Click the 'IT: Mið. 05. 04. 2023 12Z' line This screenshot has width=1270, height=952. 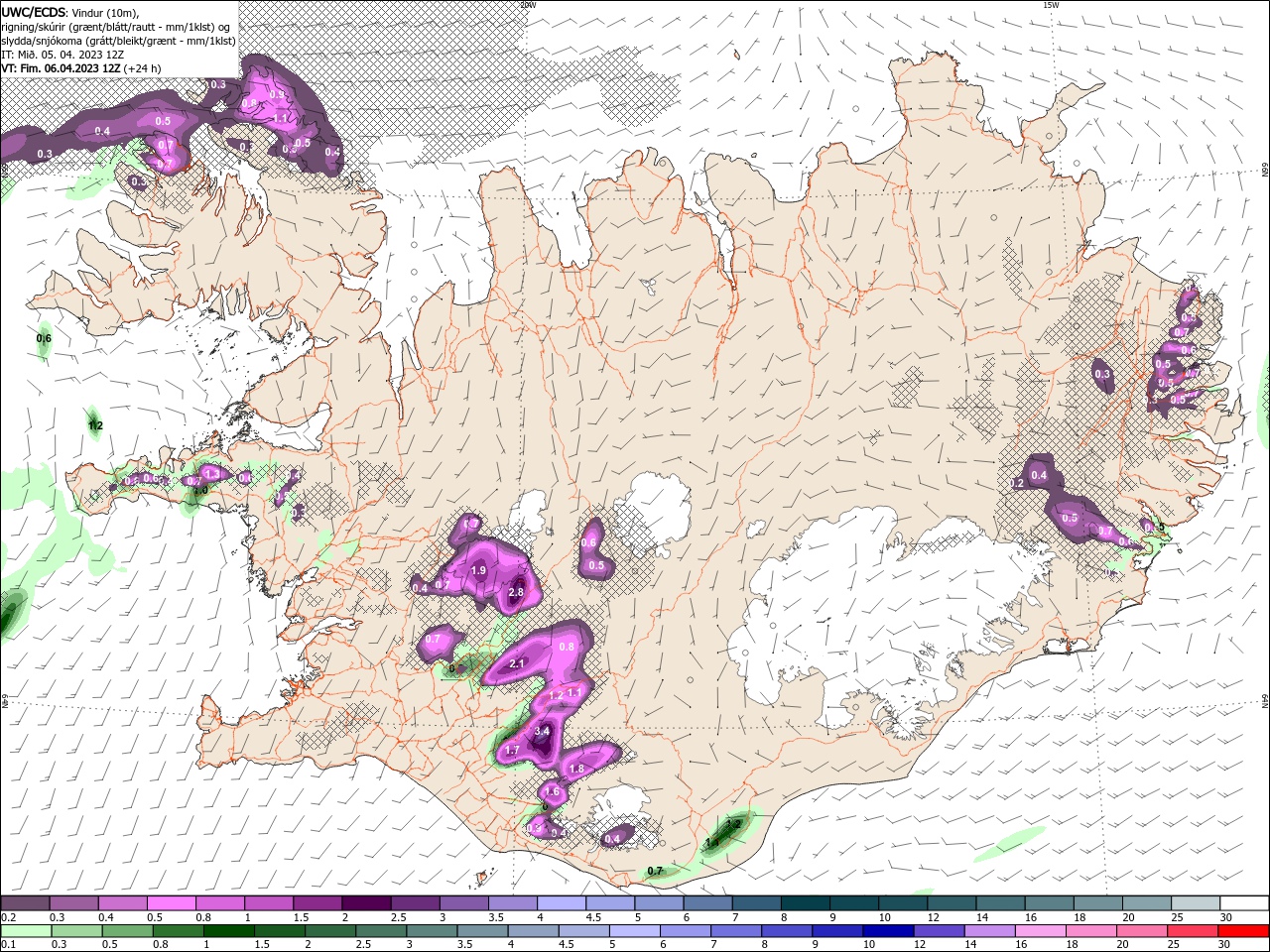(x=63, y=55)
